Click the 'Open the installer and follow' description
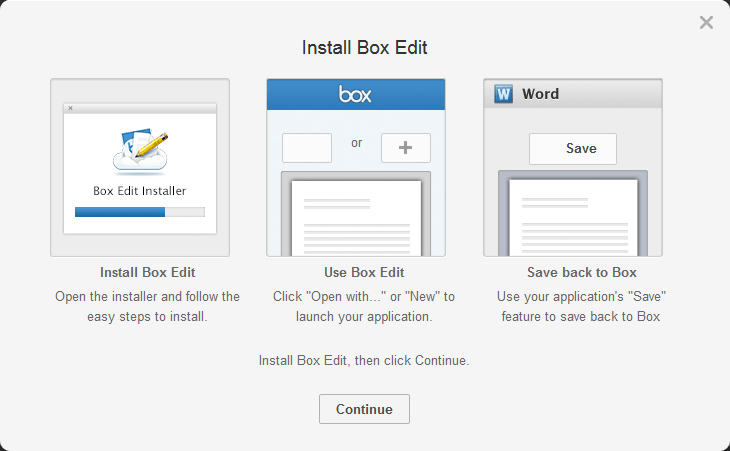The height and width of the screenshot is (451, 730). point(147,306)
